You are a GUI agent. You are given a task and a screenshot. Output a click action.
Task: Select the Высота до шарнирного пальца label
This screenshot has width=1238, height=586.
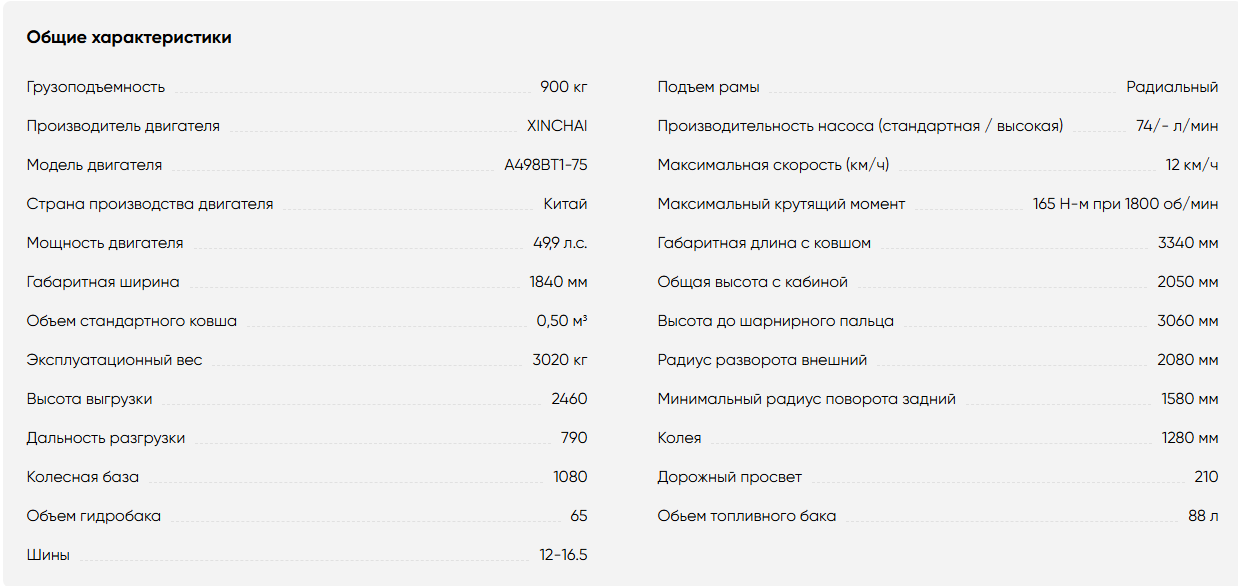[x=776, y=321]
